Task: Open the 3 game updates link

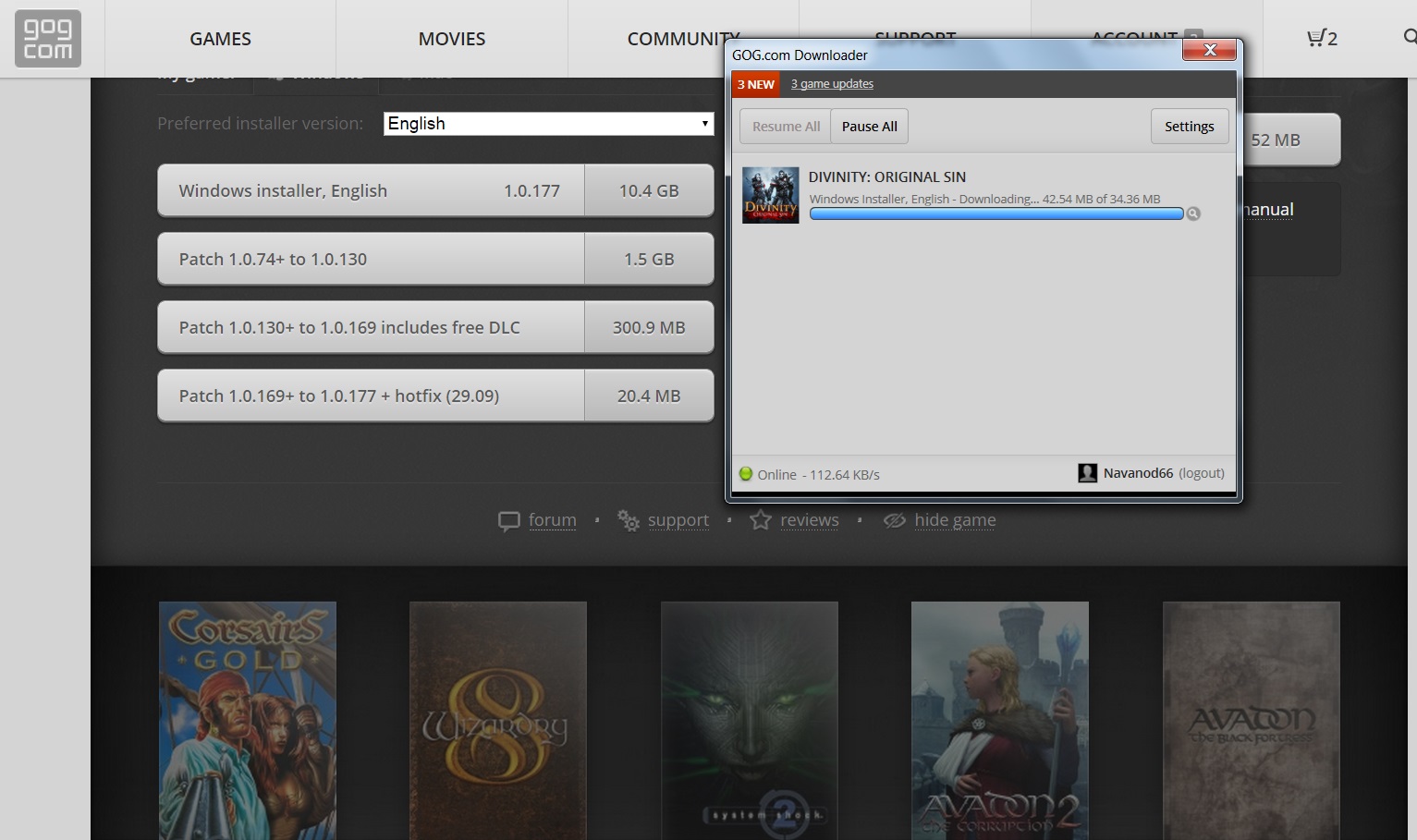Action: tap(832, 84)
